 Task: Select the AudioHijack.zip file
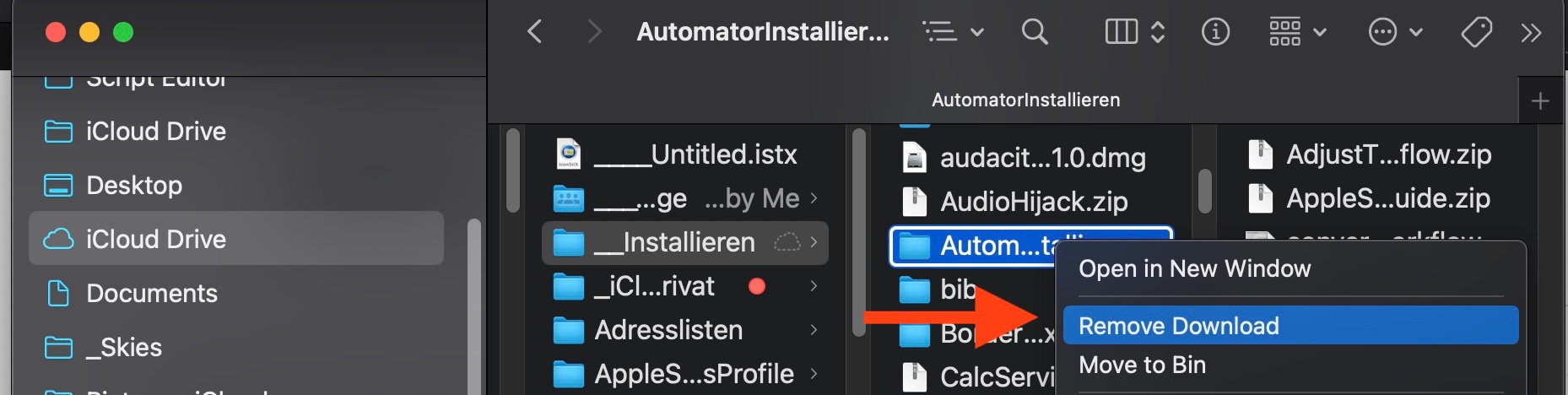tap(1033, 201)
